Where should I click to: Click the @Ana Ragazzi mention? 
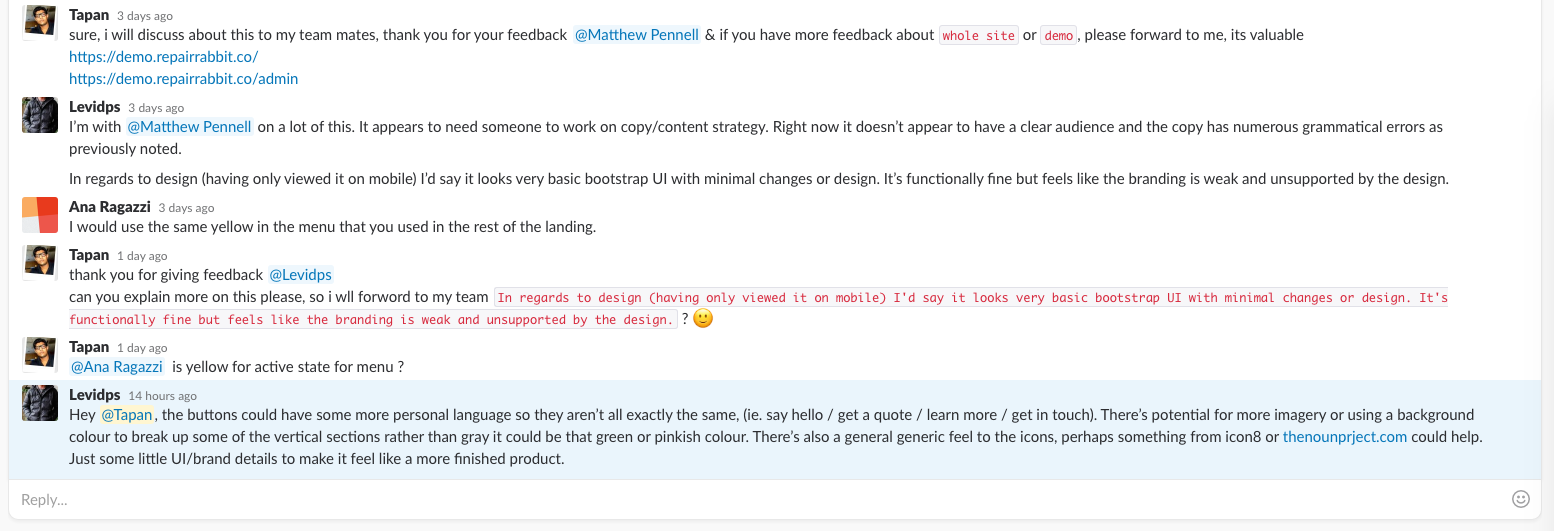click(x=116, y=367)
